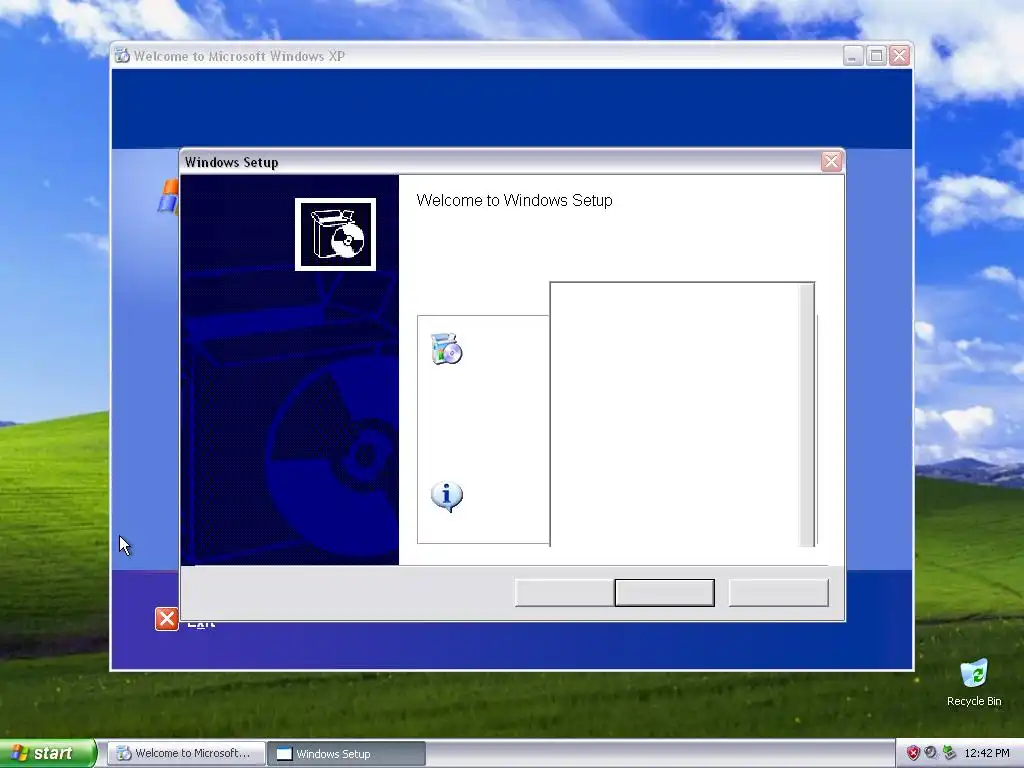Click the boxed-CD icon in Setup list
The width and height of the screenshot is (1024, 768).
coord(447,349)
